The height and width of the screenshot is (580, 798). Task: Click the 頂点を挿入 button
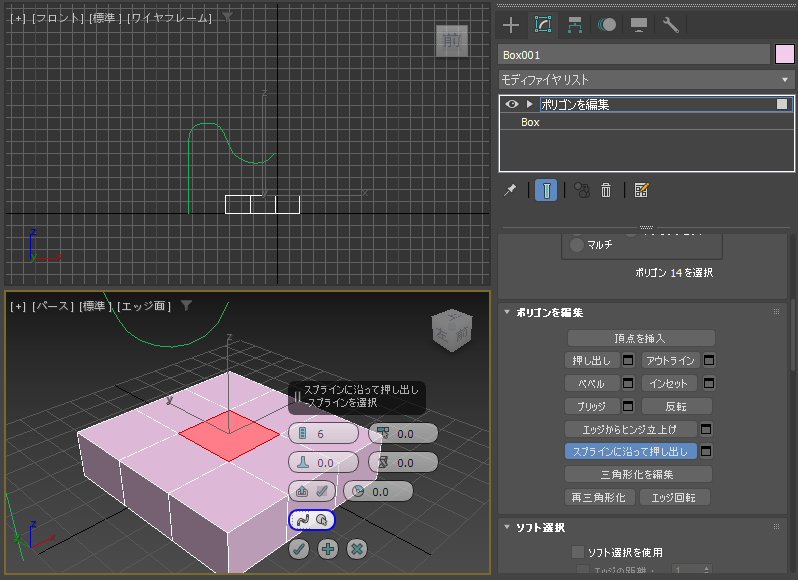tap(641, 338)
